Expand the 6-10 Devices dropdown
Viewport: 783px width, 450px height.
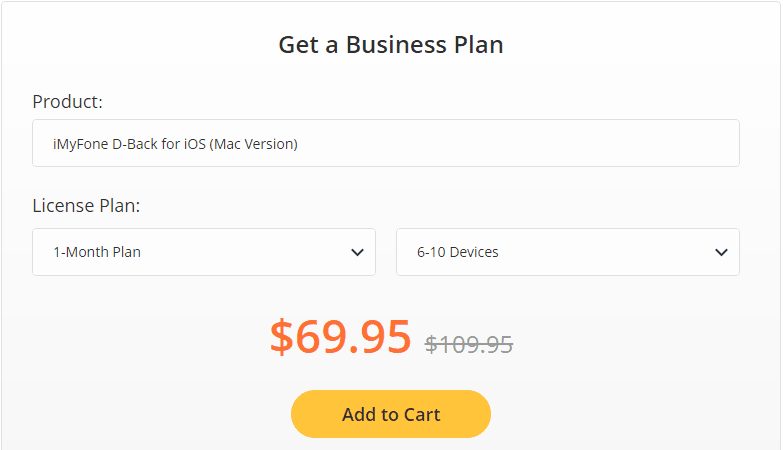pos(568,252)
